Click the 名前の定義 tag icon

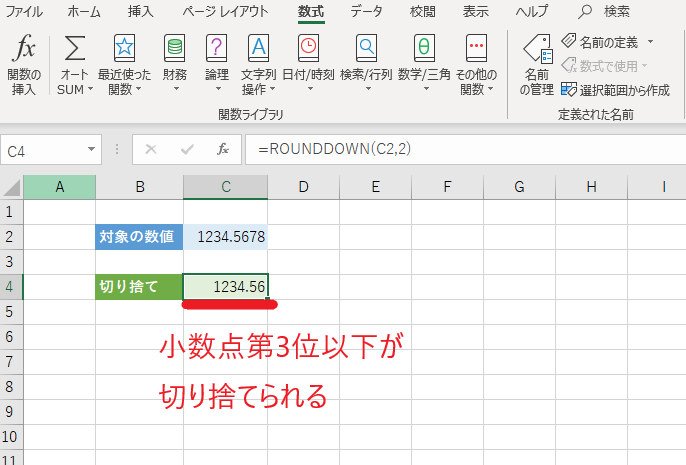[569, 41]
